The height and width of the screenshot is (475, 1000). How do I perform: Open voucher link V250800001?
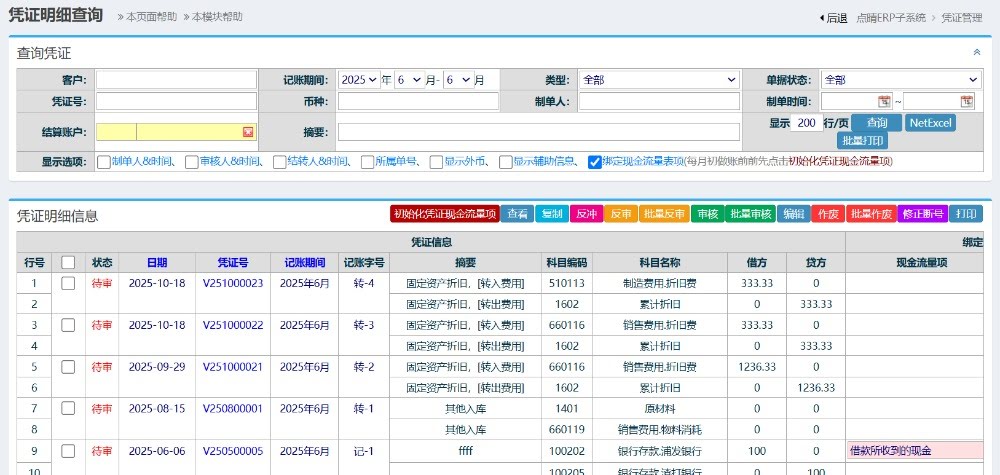point(232,408)
